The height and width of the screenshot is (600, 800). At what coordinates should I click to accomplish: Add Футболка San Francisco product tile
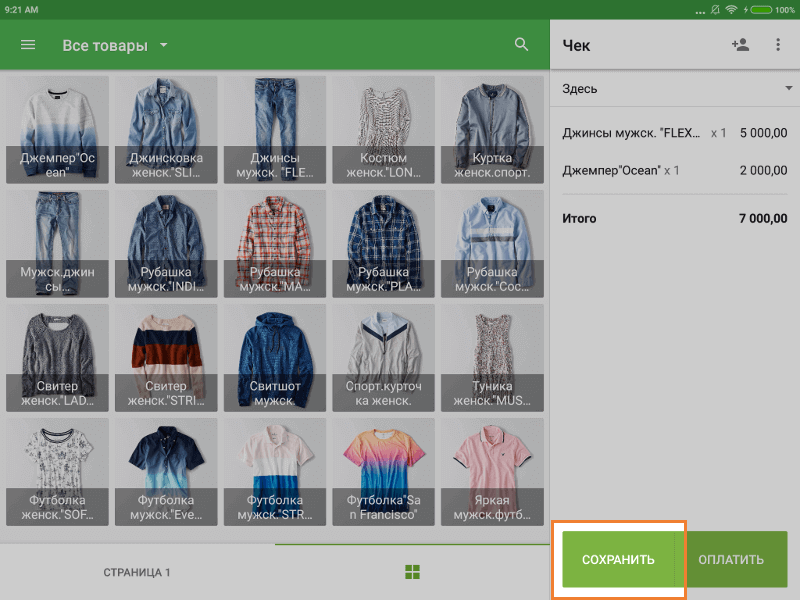pyautogui.click(x=382, y=472)
